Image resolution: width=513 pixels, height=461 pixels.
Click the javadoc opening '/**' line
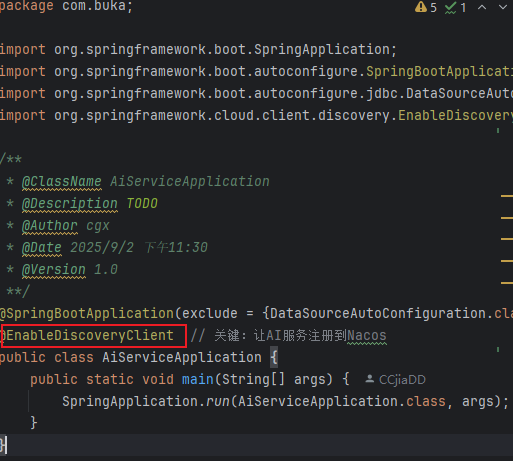click(x=11, y=159)
